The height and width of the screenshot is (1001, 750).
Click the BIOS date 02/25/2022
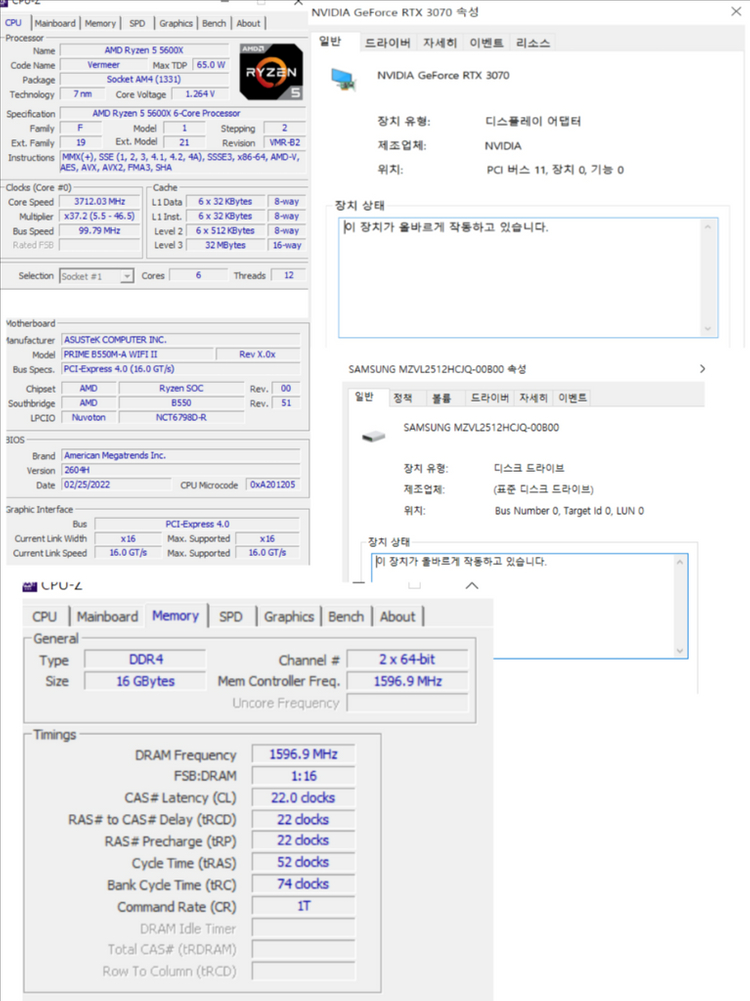coord(116,485)
